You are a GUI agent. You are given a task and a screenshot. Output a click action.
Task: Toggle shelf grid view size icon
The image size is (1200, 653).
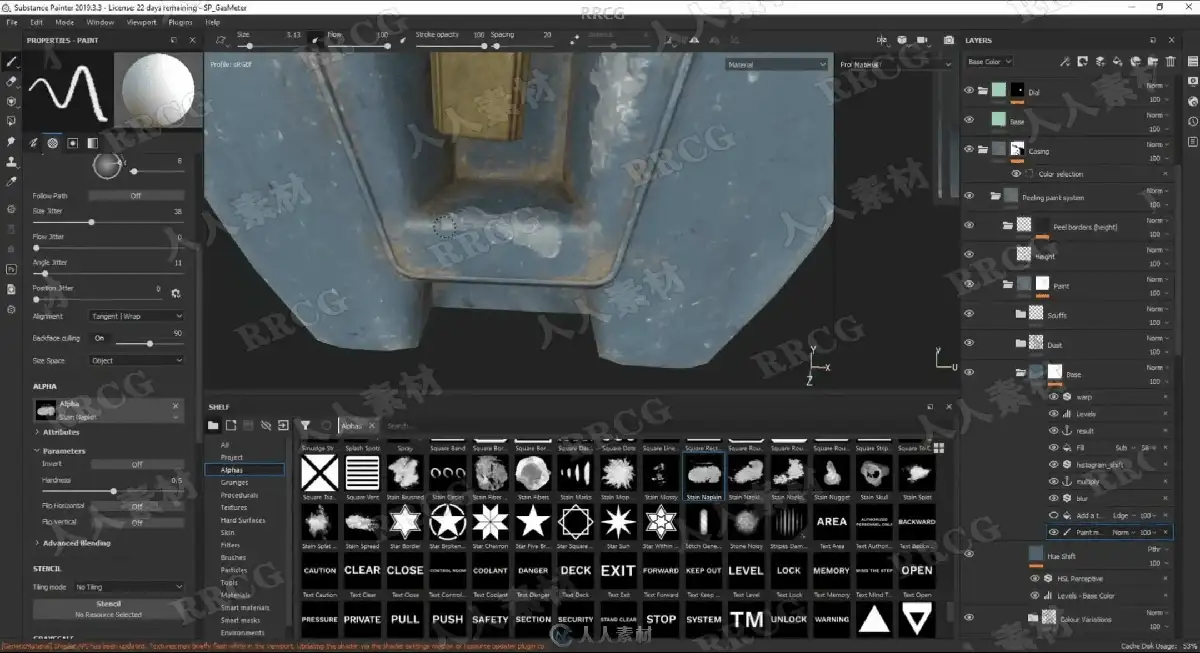point(939,447)
